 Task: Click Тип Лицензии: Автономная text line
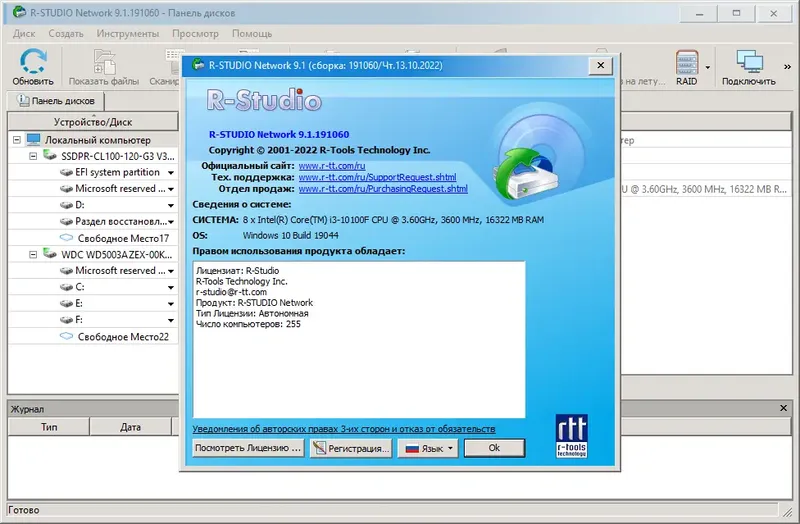point(252,313)
